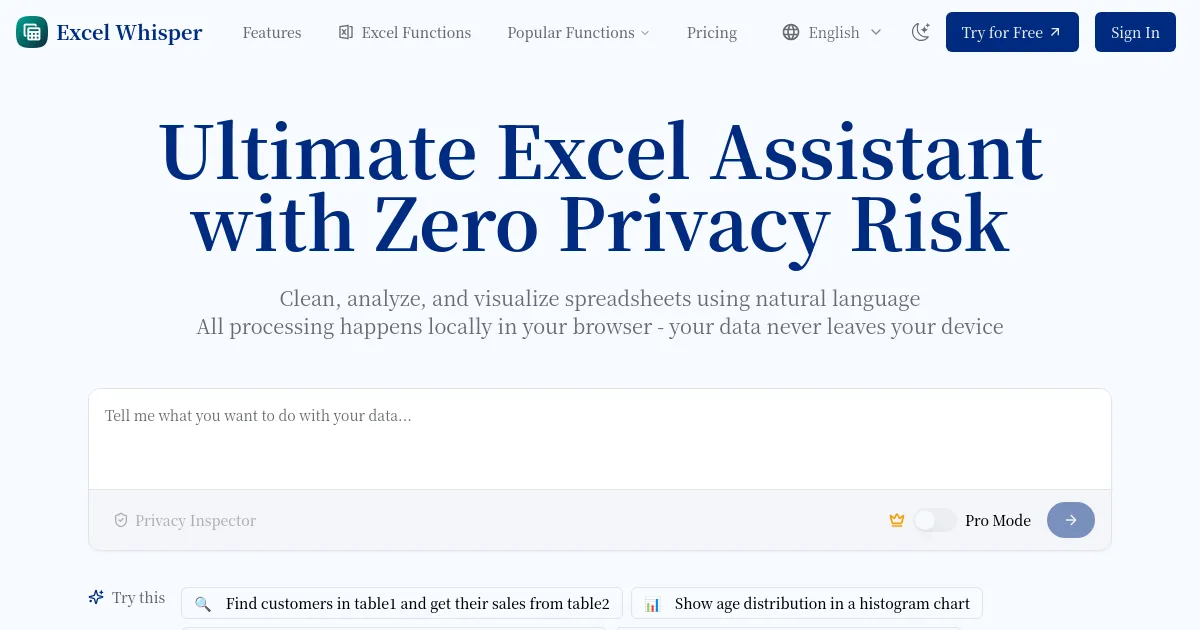Click the data prompt input field
Screen dimensions: 1200x630
pos(600,438)
